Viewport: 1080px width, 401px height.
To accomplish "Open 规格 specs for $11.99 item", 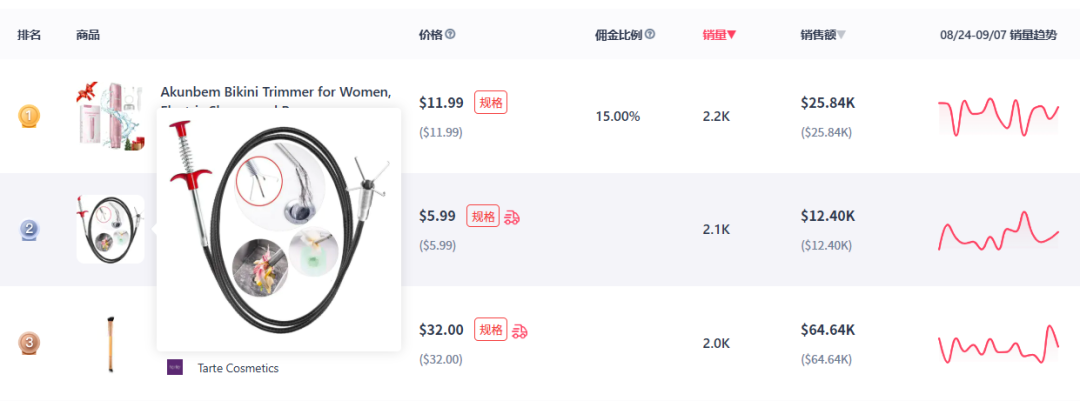I will pyautogui.click(x=490, y=103).
